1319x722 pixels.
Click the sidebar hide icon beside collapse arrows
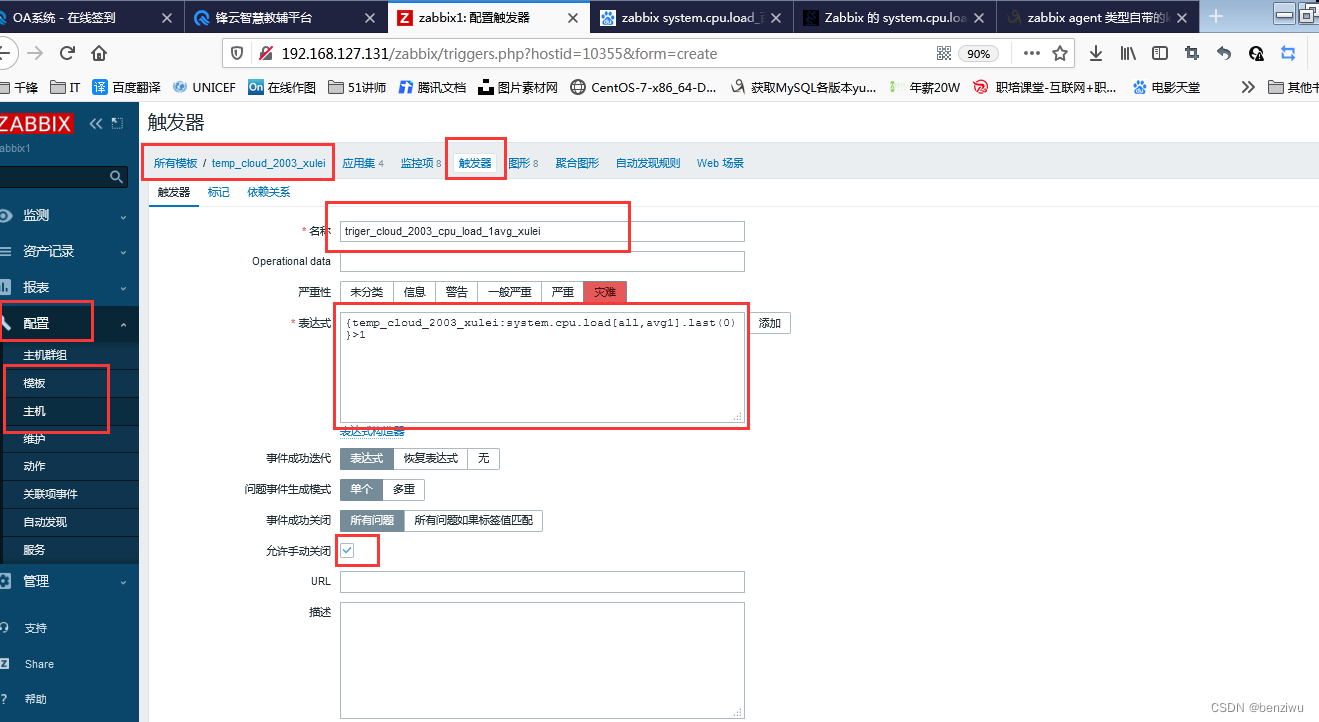(x=117, y=123)
